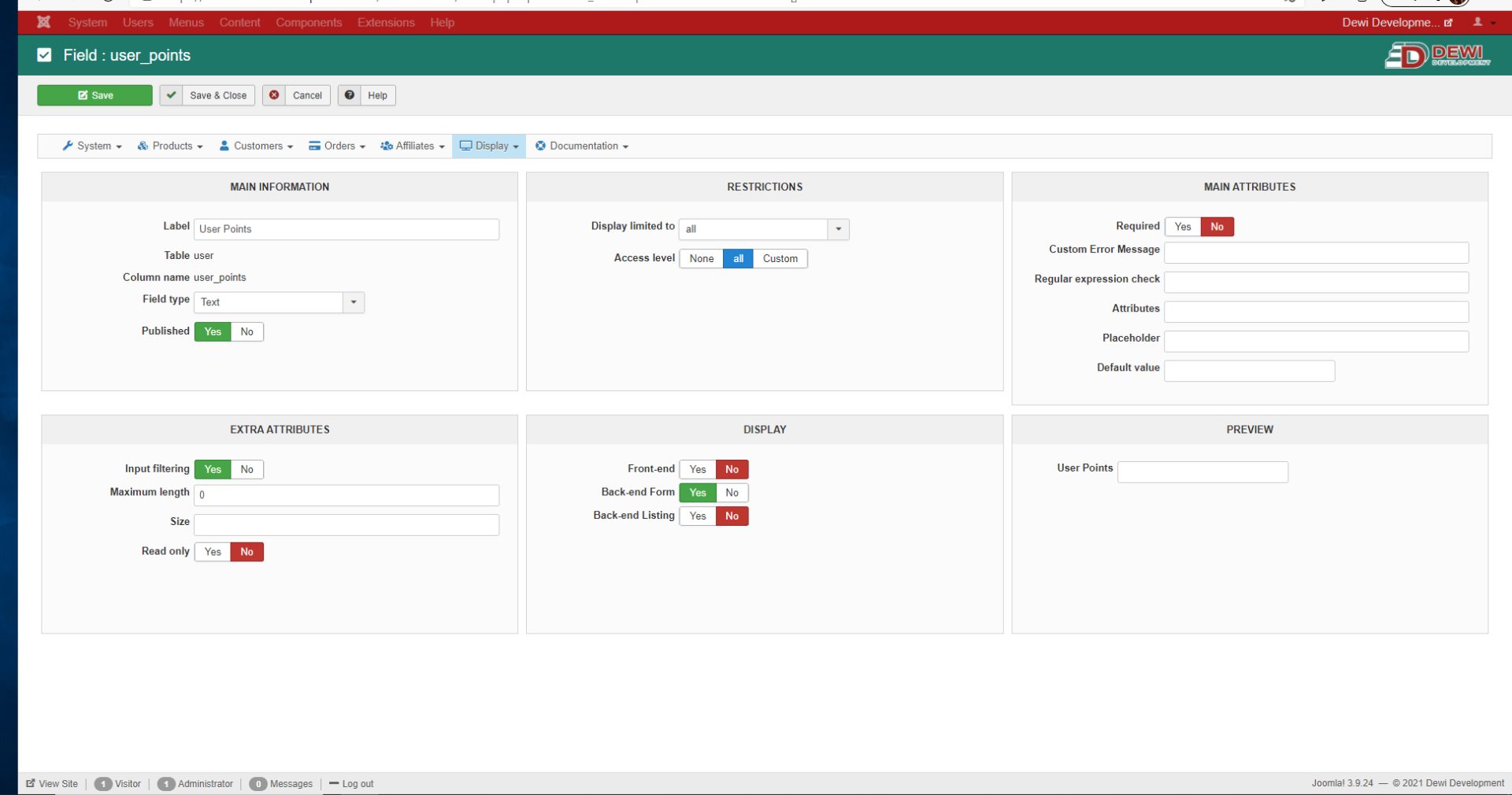The image size is (1512, 795).
Task: Expand the Affiliates dropdown menu
Action: (413, 146)
